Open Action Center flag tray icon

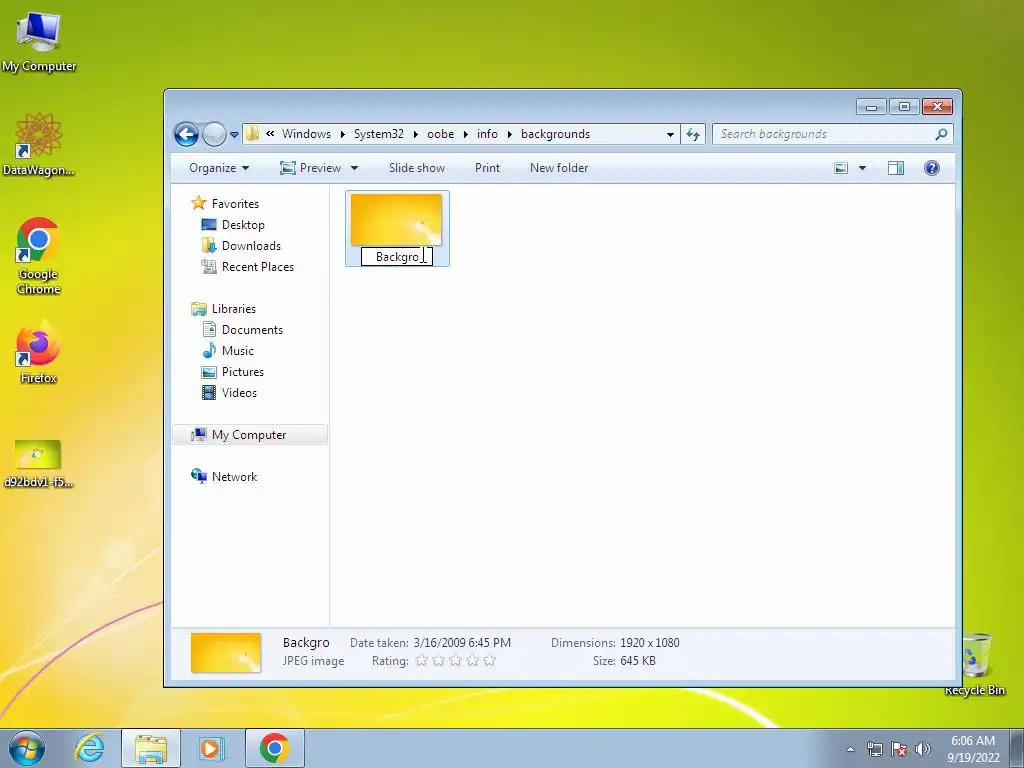click(x=899, y=749)
